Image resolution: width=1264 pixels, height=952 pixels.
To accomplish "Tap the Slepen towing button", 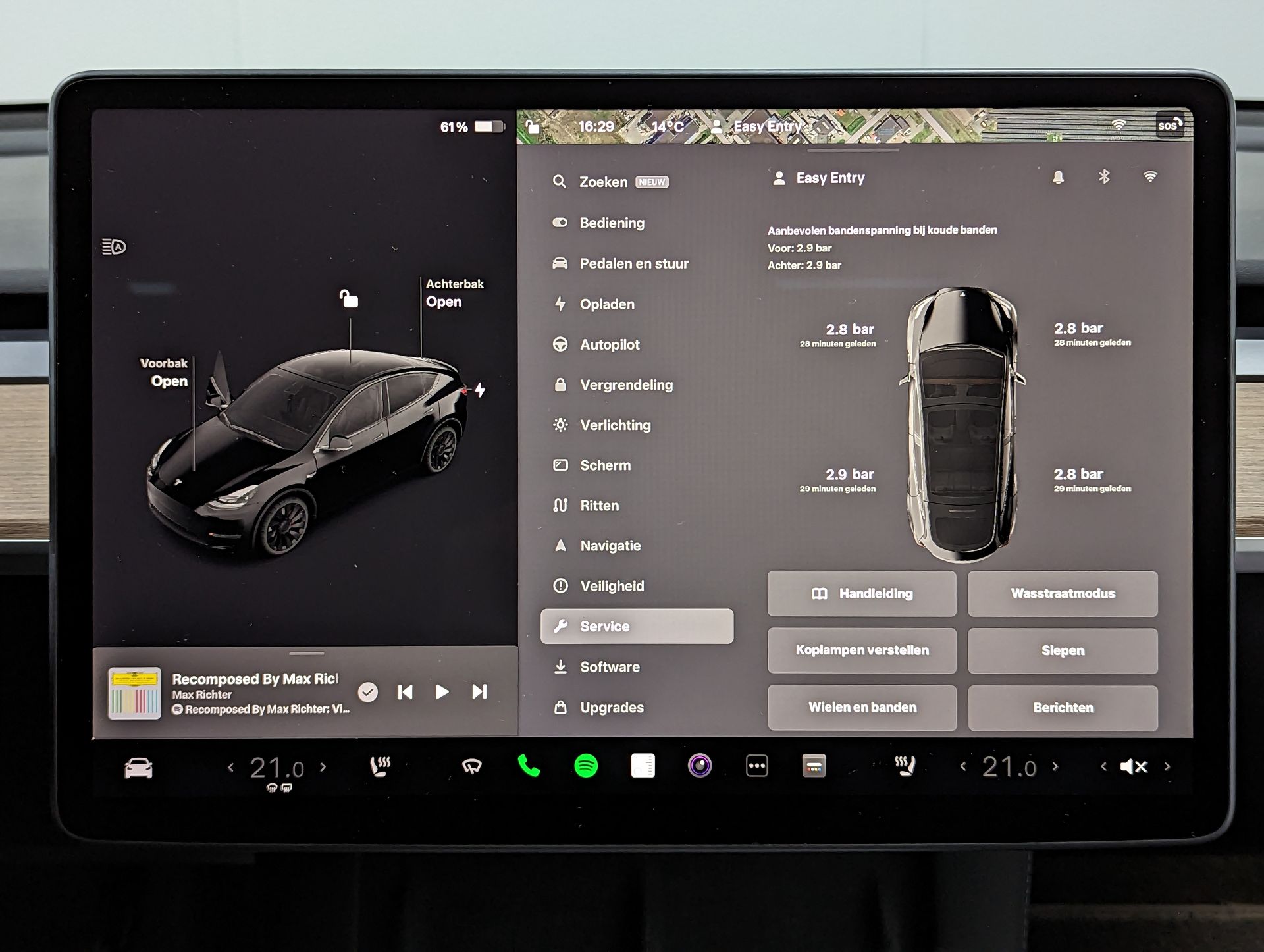I will point(1063,650).
